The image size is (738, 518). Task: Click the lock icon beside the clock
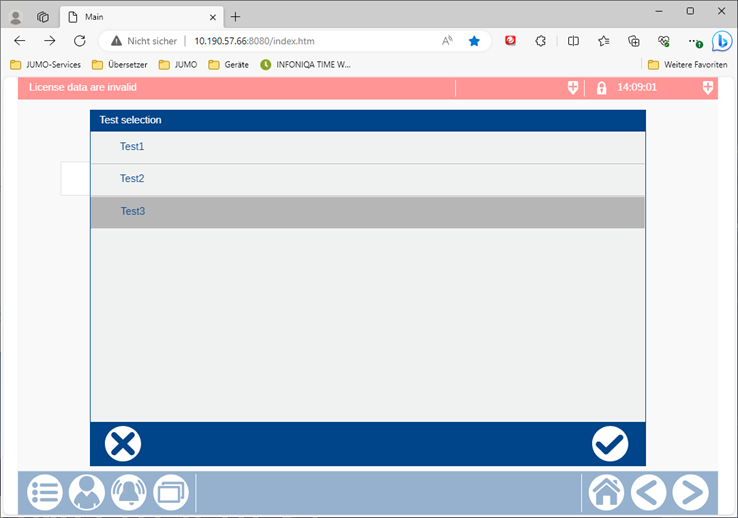pyautogui.click(x=601, y=88)
